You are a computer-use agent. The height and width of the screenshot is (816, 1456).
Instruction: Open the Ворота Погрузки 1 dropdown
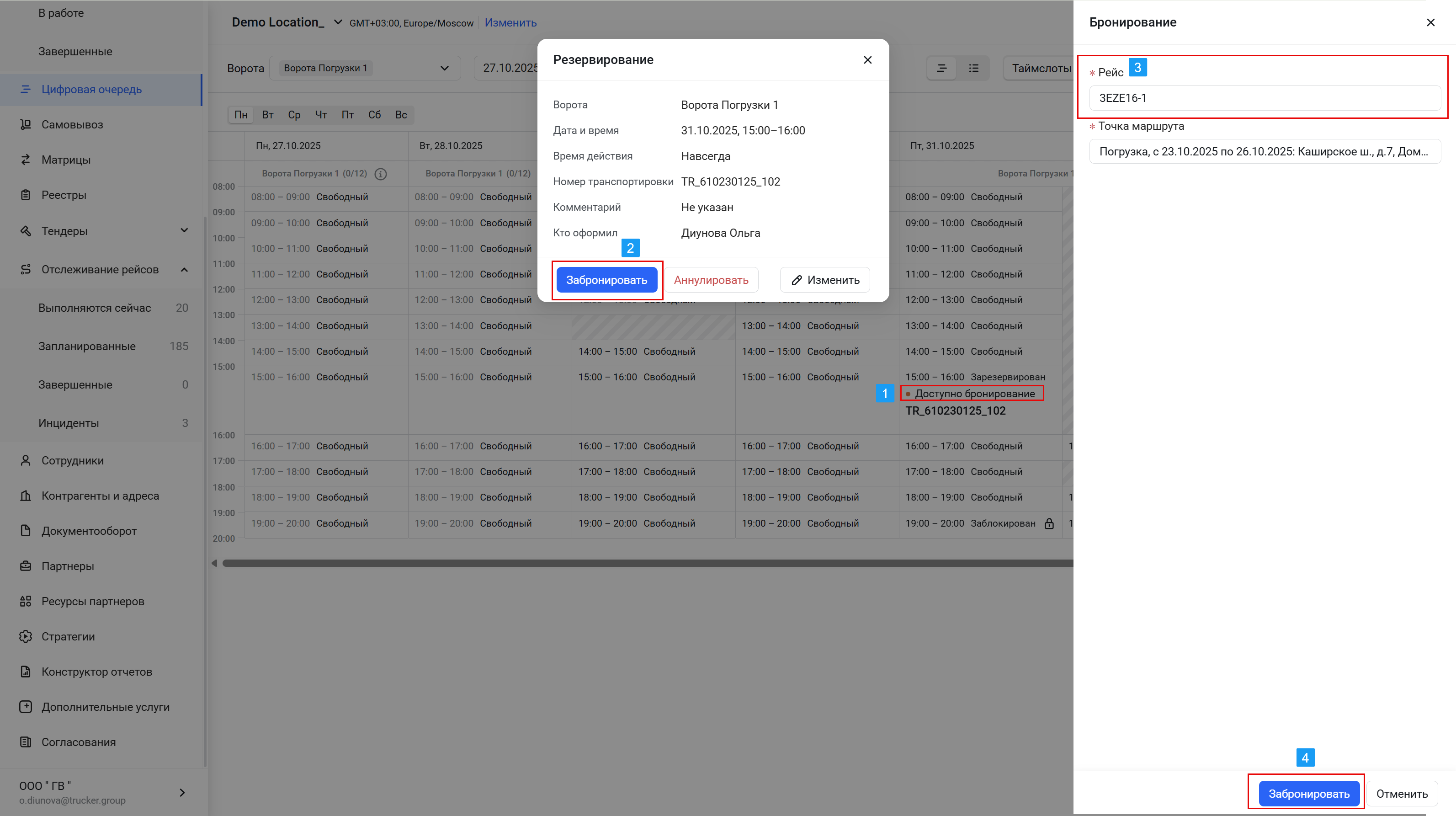coord(365,69)
